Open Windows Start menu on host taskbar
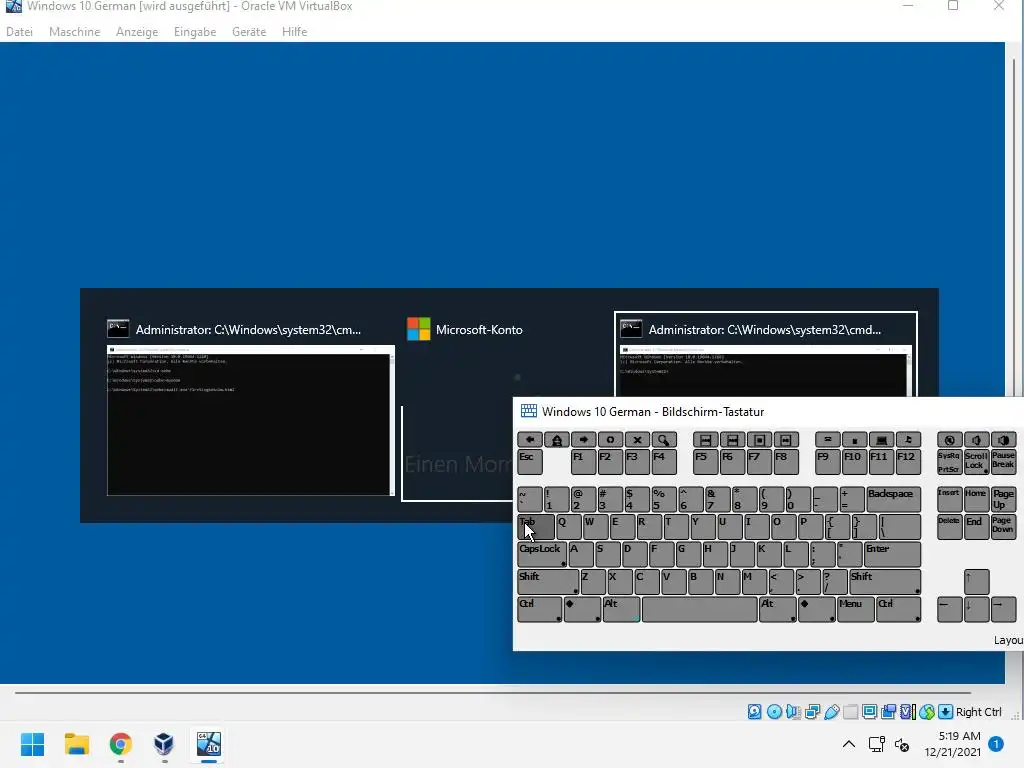 [32, 744]
